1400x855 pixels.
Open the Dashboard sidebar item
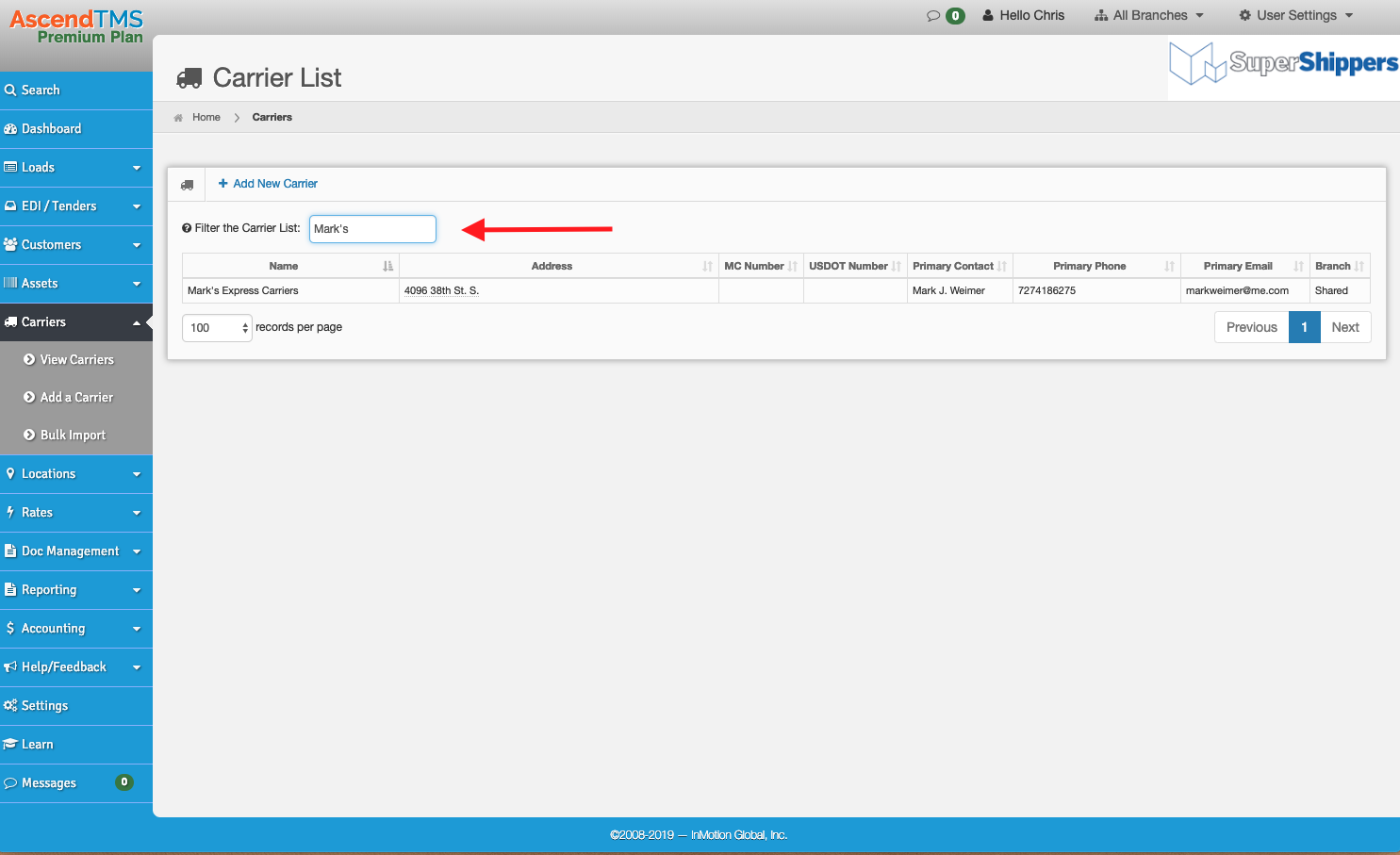click(76, 129)
